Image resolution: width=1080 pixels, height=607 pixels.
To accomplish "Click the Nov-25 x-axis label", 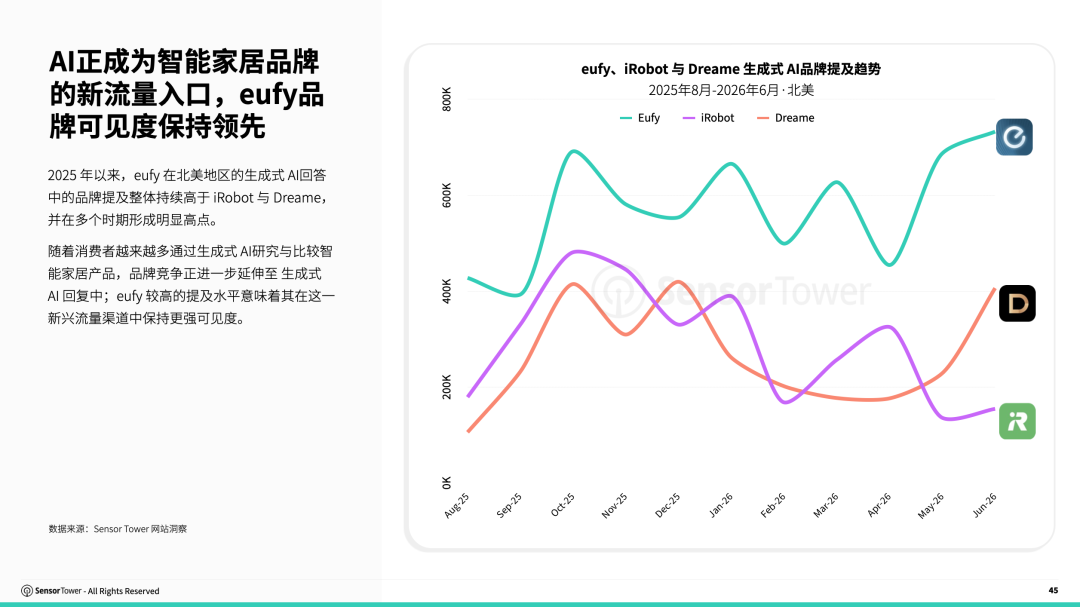I will (x=614, y=505).
